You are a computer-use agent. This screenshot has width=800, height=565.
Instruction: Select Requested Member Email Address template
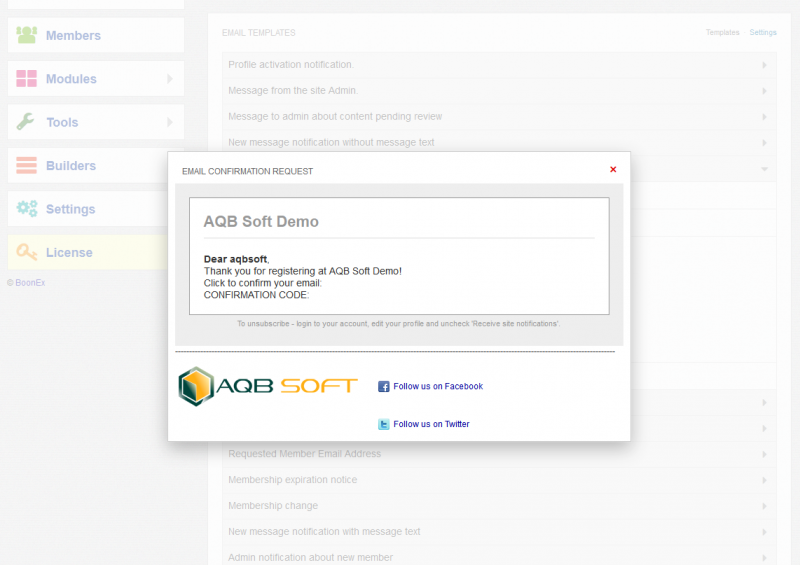[304, 454]
